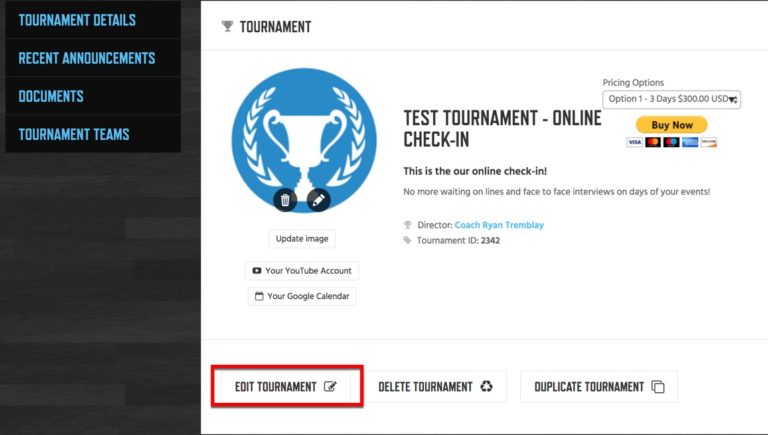Click the trash icon on tournament image
The image size is (768, 435).
(x=285, y=200)
